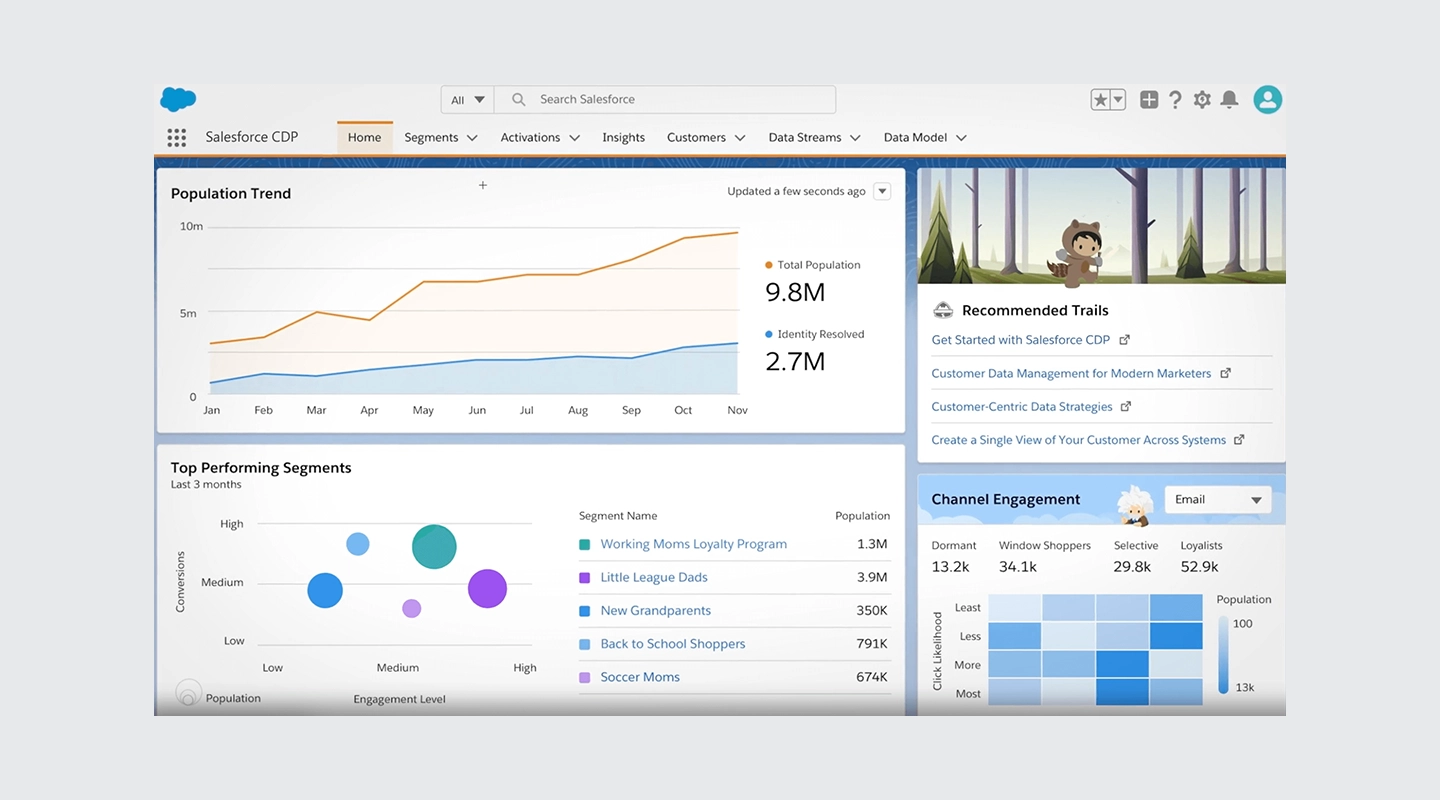
Task: Click the large teal bubble in chart
Action: click(x=434, y=547)
